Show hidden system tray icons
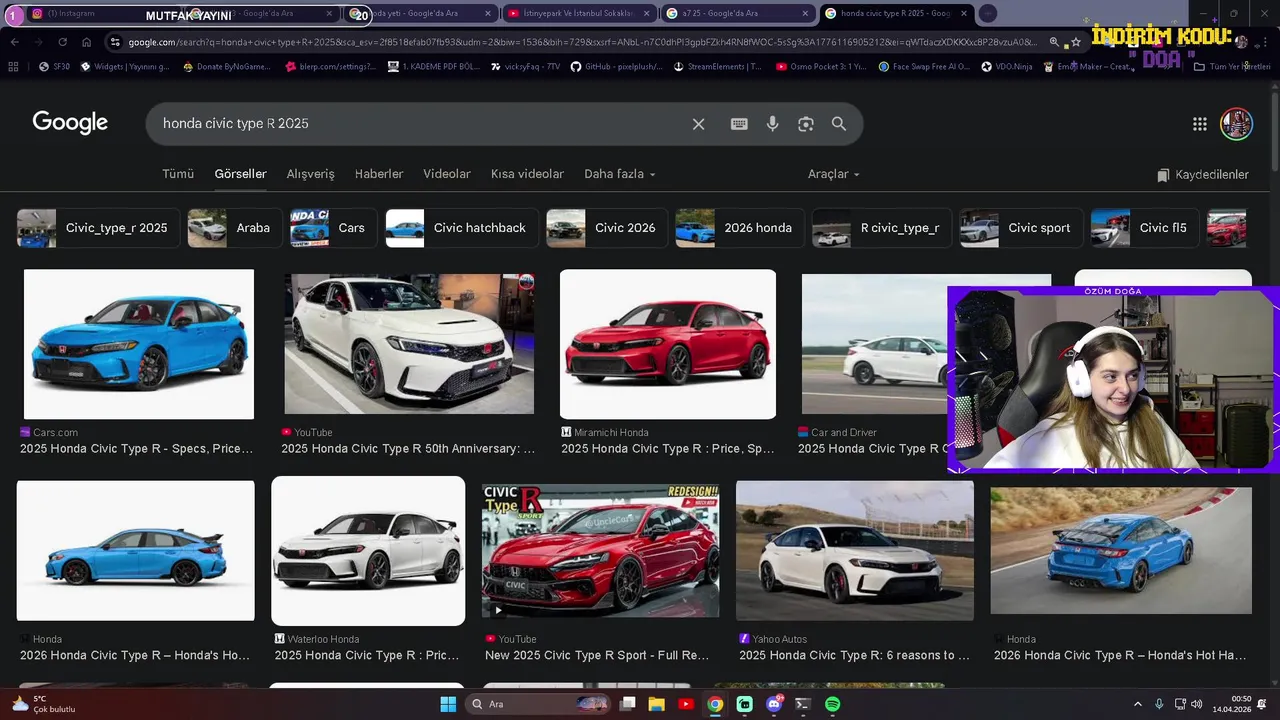The image size is (1280, 720). [x=1137, y=704]
